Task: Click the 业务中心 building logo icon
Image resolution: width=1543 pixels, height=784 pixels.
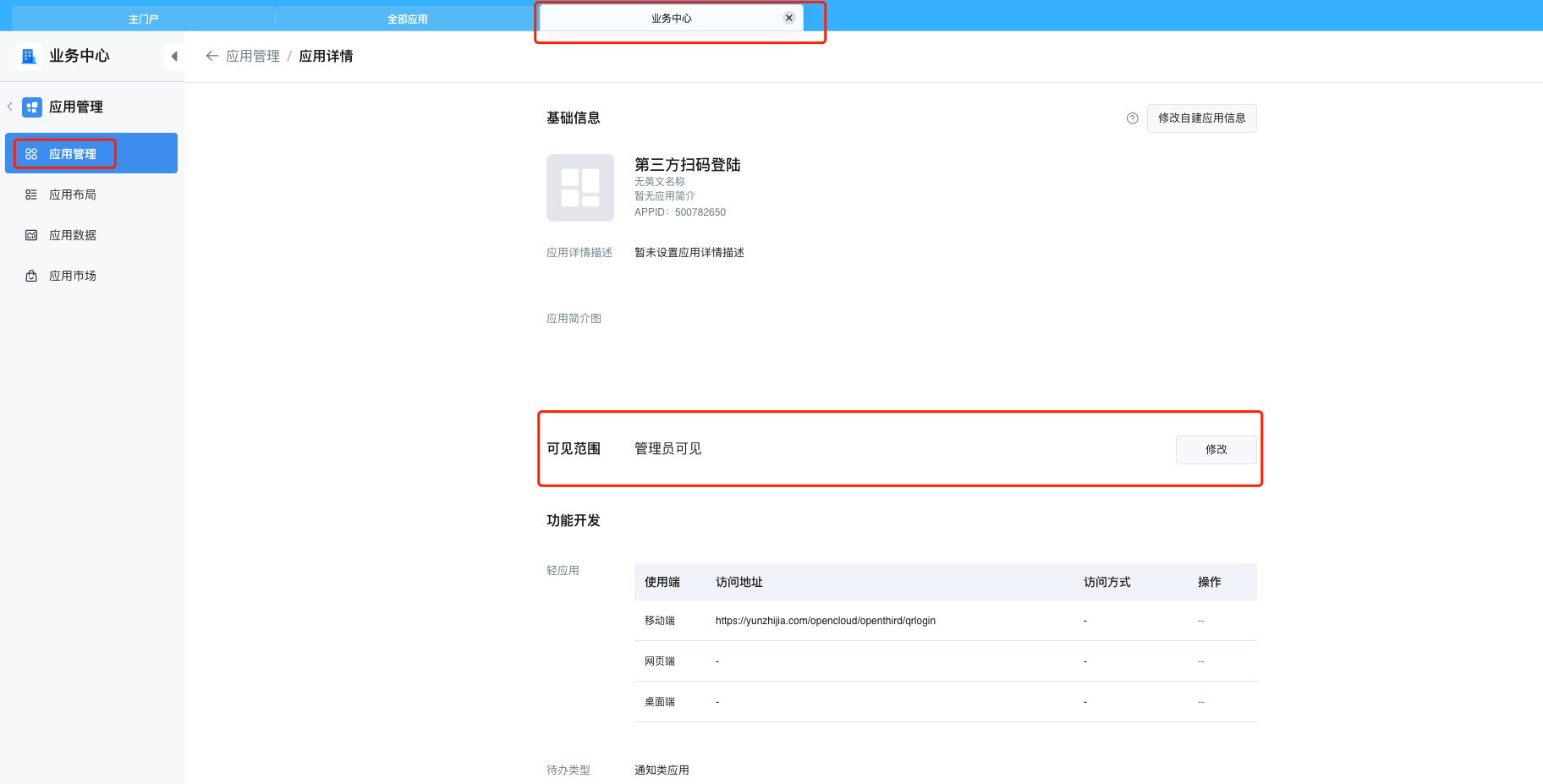Action: tap(29, 56)
